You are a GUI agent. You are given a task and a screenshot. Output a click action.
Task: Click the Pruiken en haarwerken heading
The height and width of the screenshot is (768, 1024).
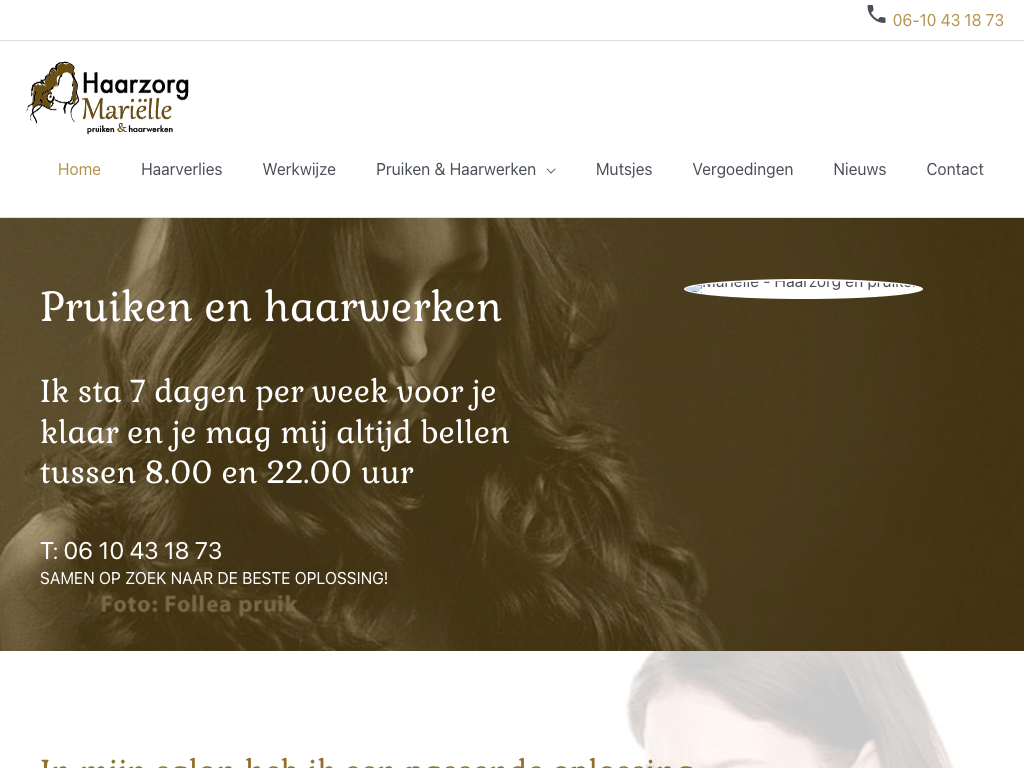pos(270,306)
